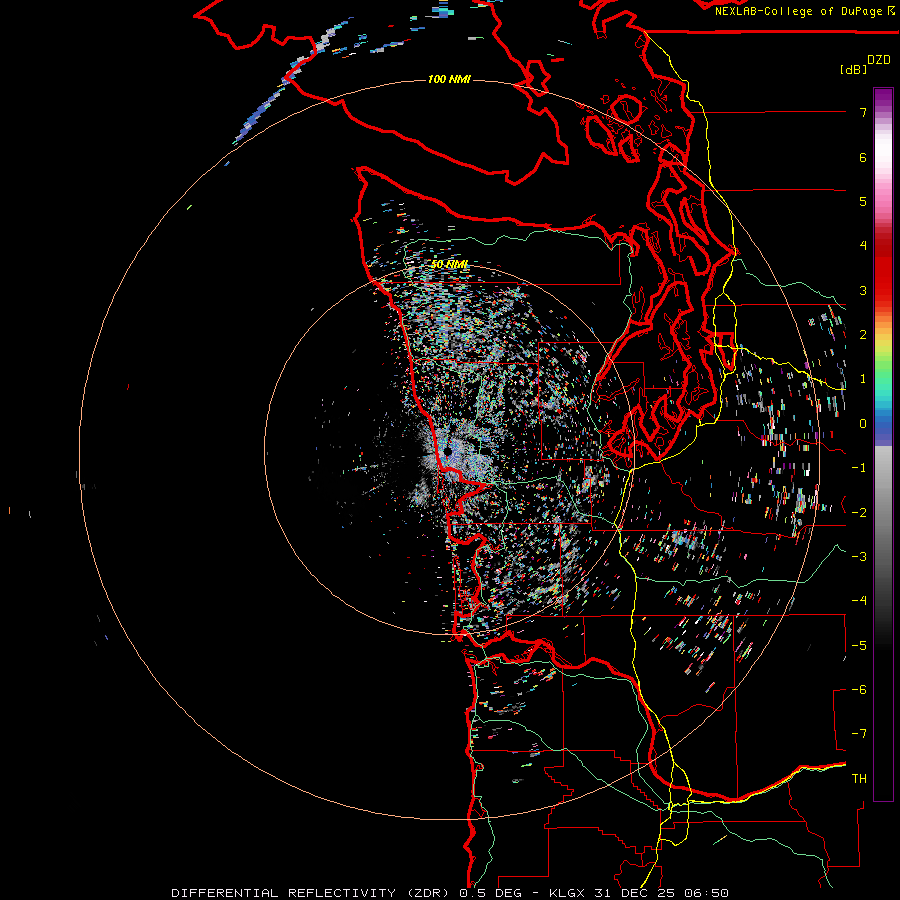Click the 100 NMI range ring label
This screenshot has height=900, width=900.
[449, 79]
